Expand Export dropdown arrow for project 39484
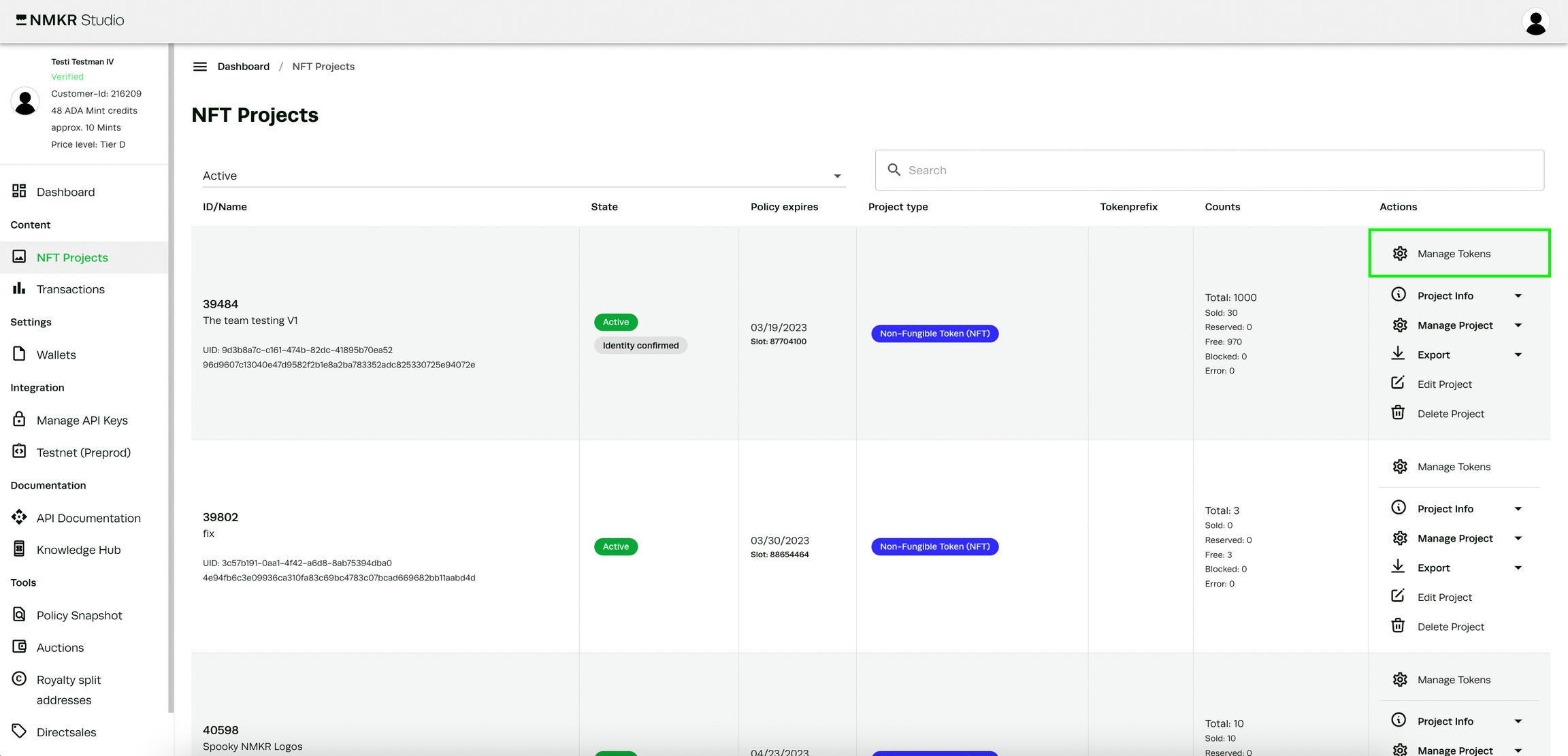This screenshot has width=1568, height=756. point(1518,355)
